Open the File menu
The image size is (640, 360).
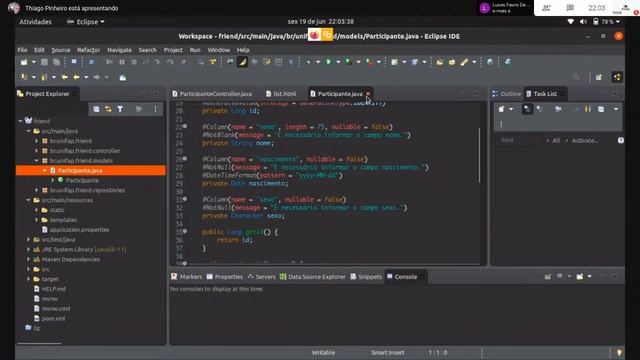coord(22,50)
